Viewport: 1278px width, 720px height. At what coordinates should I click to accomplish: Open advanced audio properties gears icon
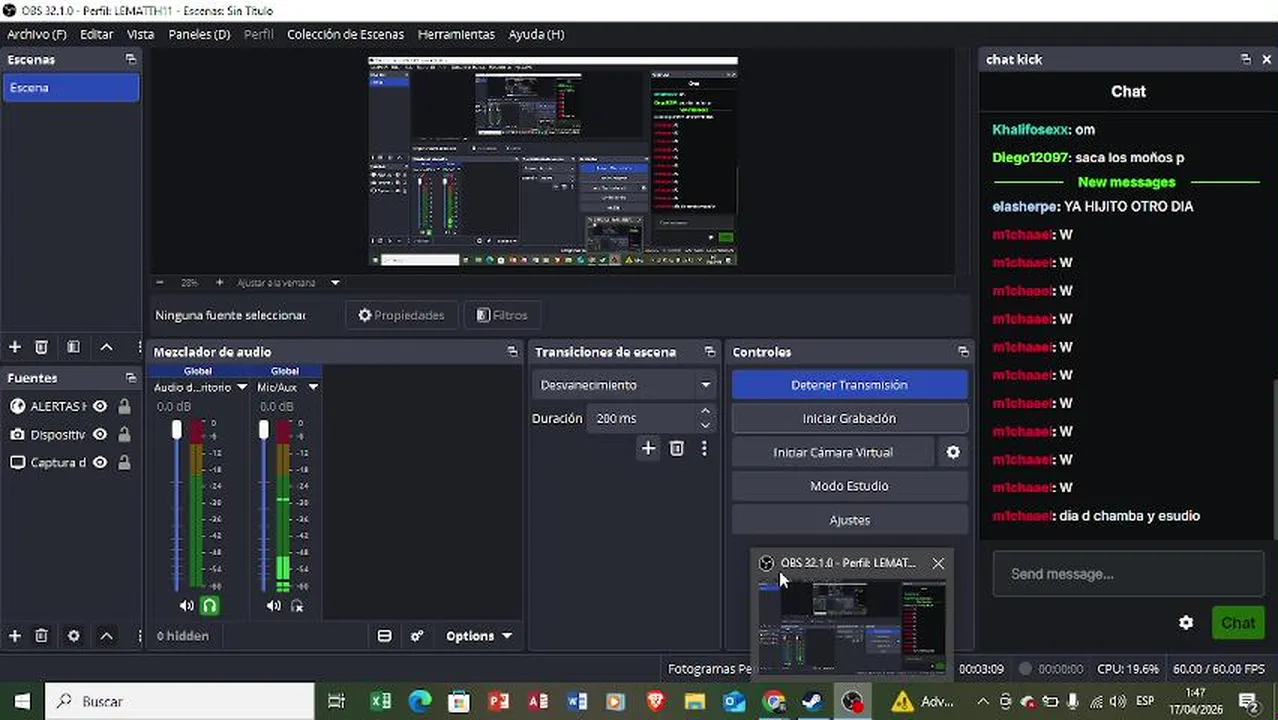coord(417,636)
